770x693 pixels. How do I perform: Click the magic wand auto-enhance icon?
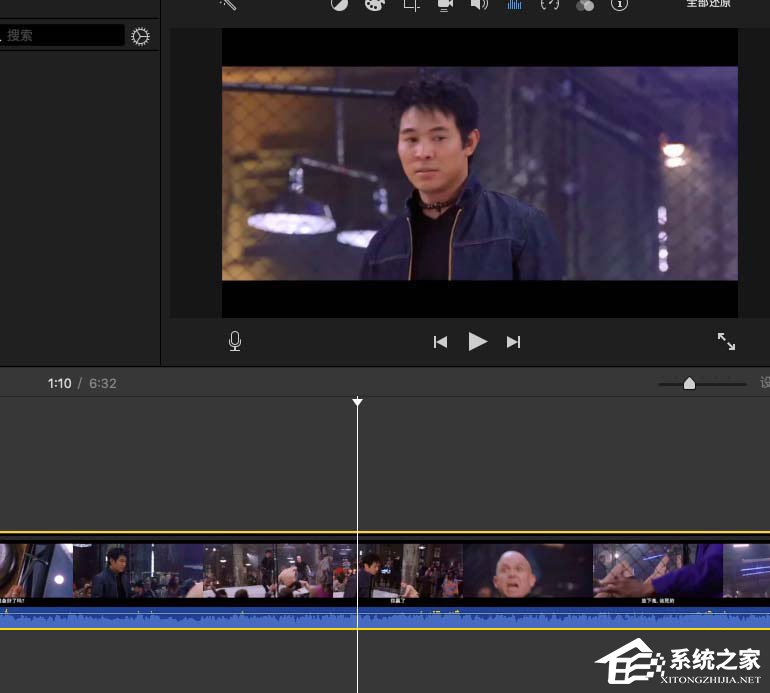[x=228, y=4]
